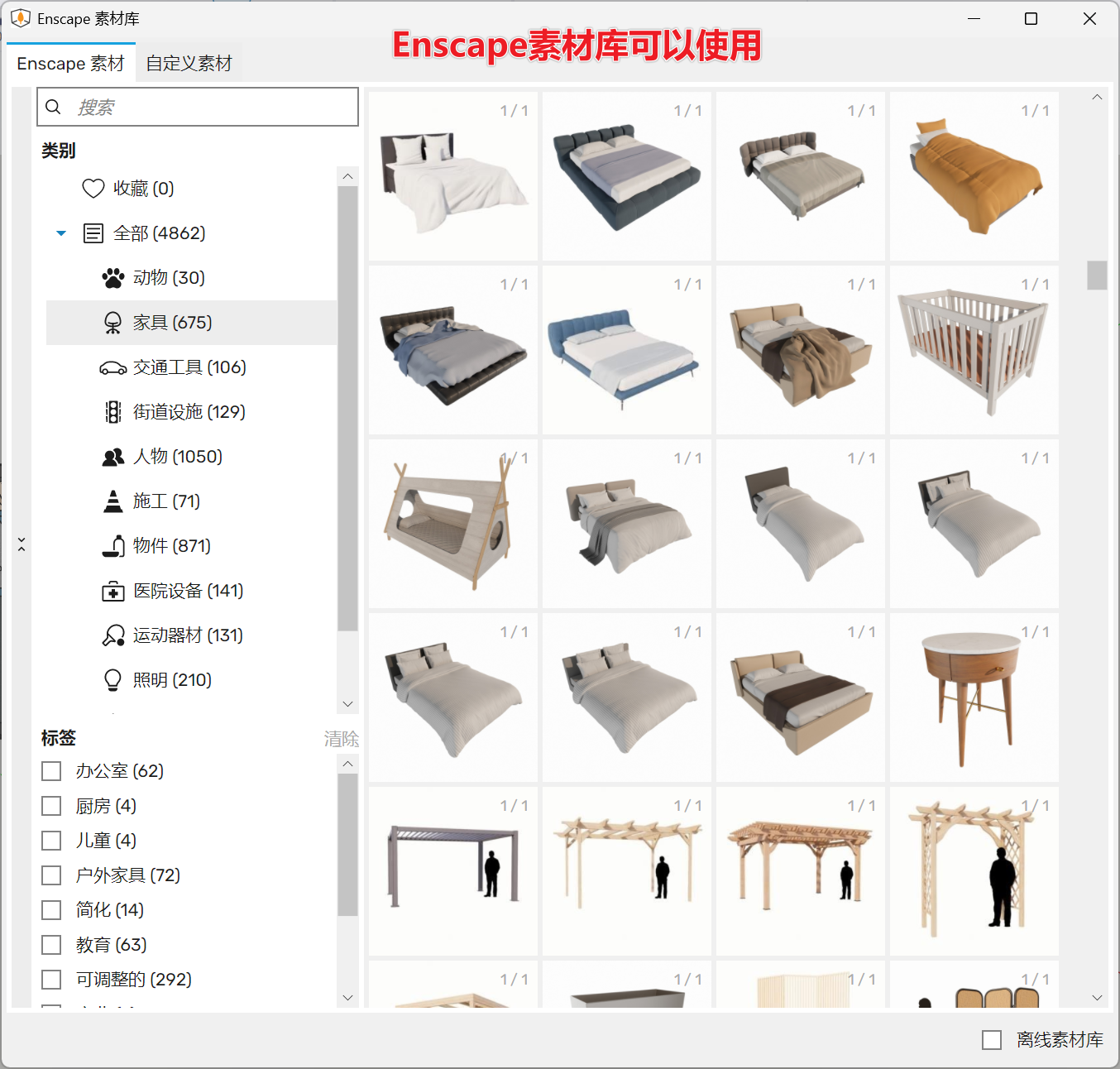1120x1069 pixels.
Task: Pick the round wooden nightstand thumbnail
Action: click(974, 697)
